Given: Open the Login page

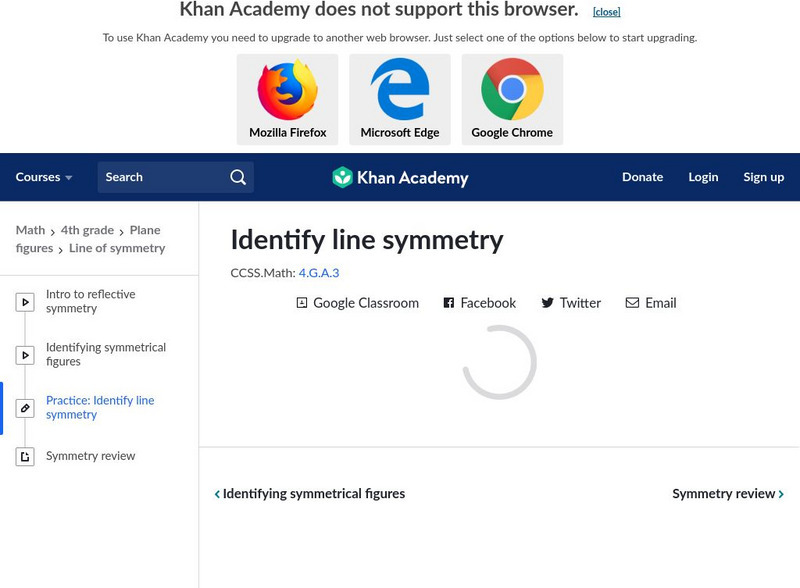Looking at the screenshot, I should (x=703, y=177).
